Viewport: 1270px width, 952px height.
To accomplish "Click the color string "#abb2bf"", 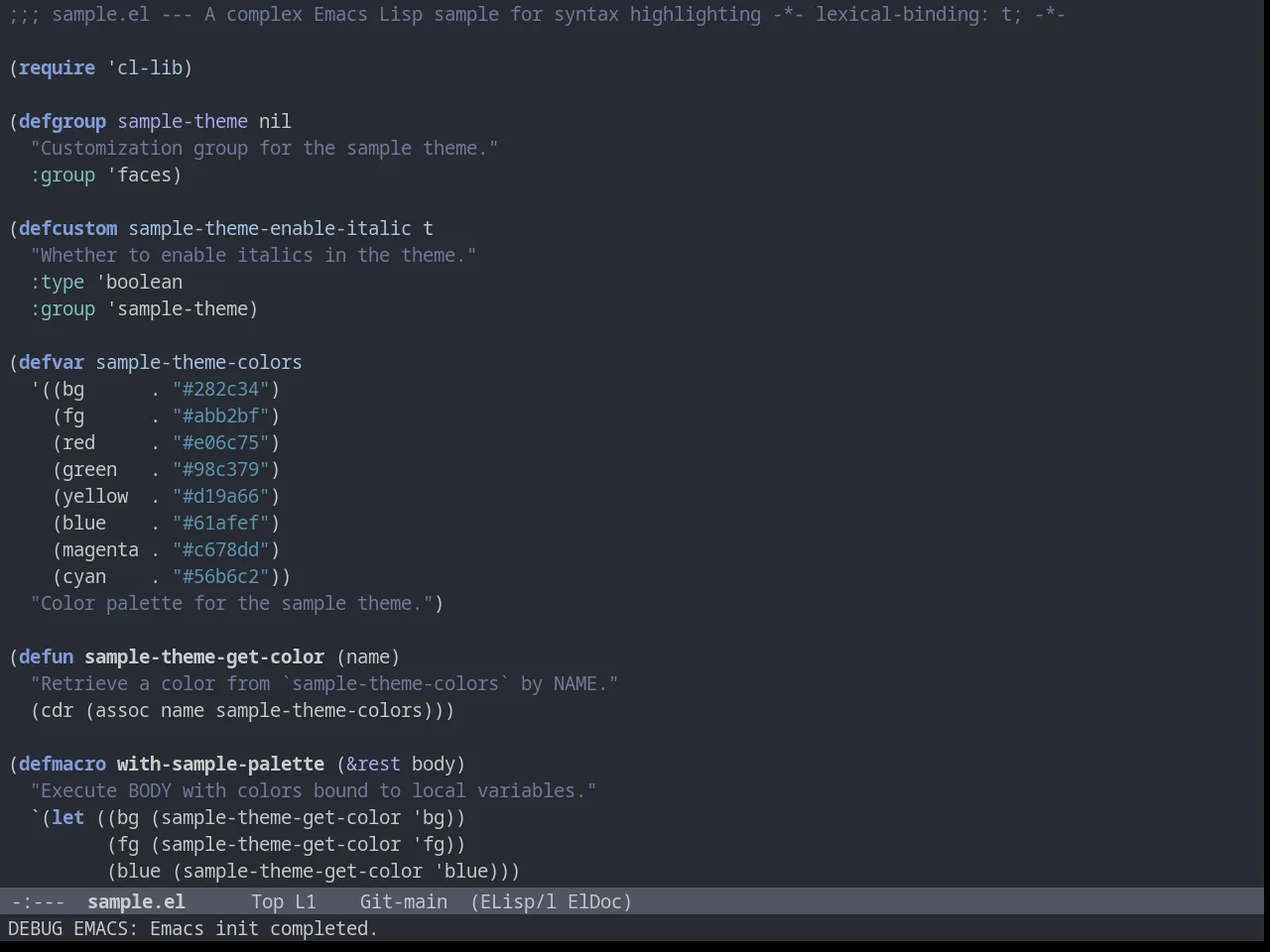I will click(x=220, y=416).
